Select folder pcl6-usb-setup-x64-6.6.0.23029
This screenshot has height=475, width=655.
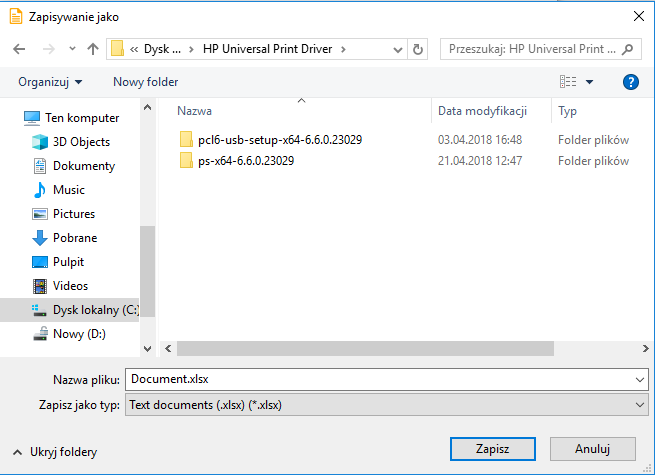click(280, 140)
